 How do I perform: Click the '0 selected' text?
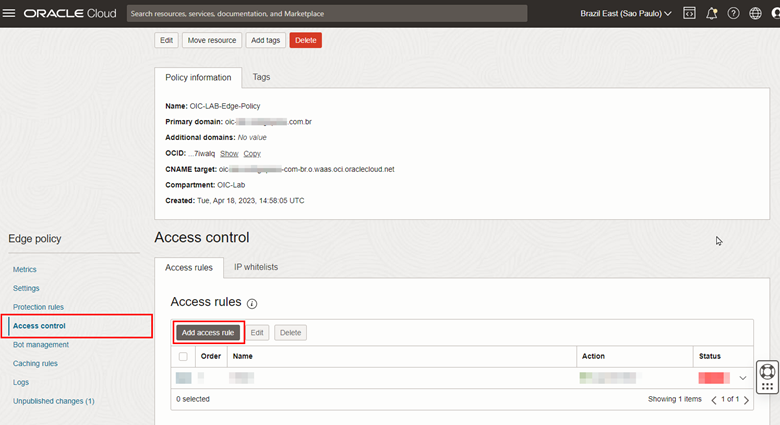(x=193, y=399)
